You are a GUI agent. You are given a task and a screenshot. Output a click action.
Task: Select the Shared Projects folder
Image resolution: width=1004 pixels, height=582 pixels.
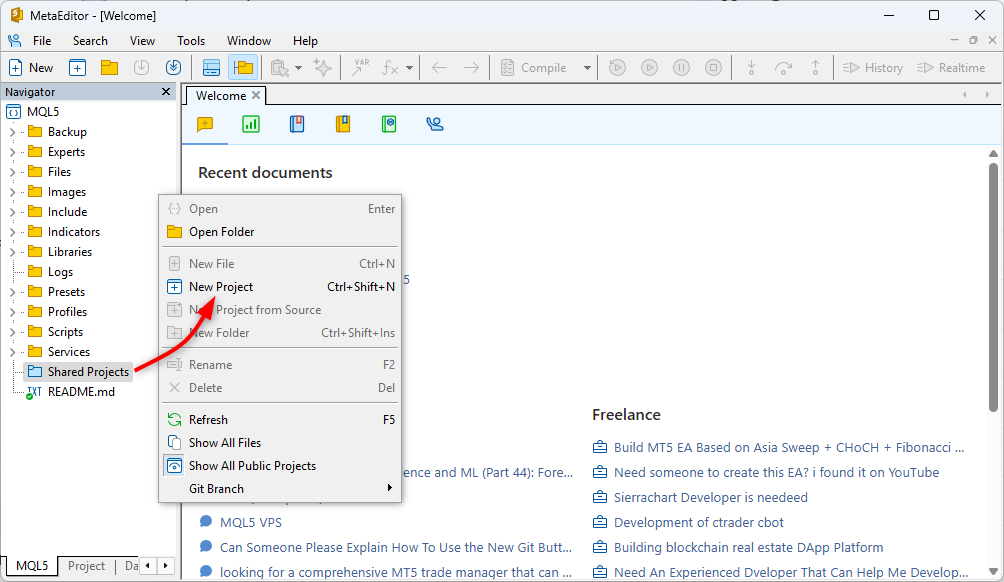79,372
